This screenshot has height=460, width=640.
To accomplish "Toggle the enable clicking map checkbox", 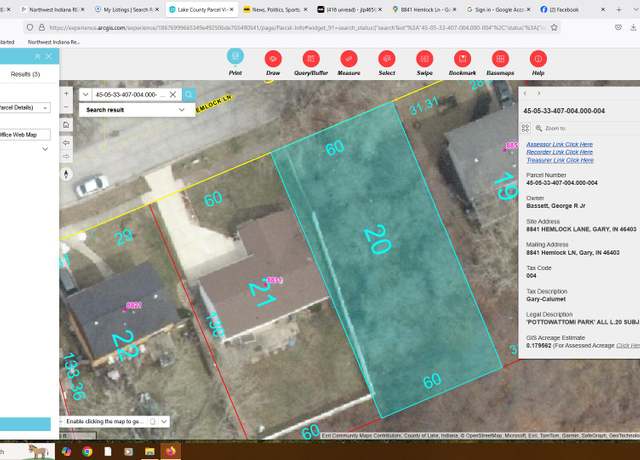I will tap(153, 421).
